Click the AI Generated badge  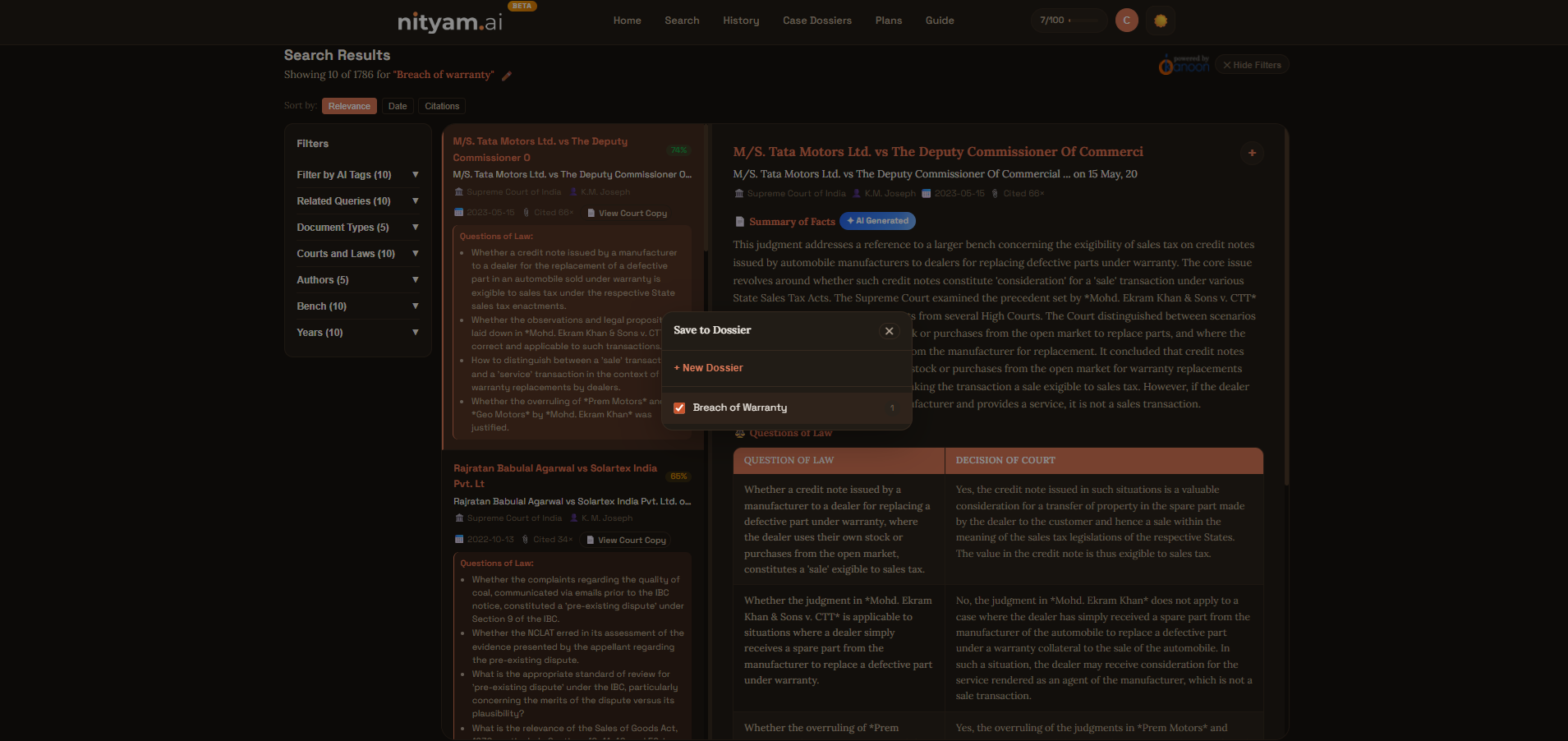click(x=877, y=221)
